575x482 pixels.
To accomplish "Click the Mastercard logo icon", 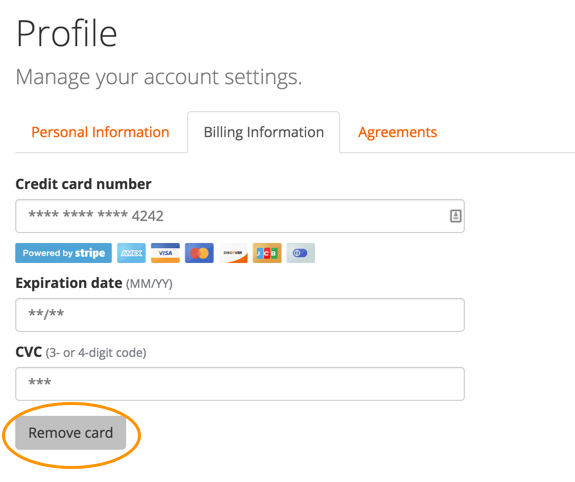I will 199,253.
